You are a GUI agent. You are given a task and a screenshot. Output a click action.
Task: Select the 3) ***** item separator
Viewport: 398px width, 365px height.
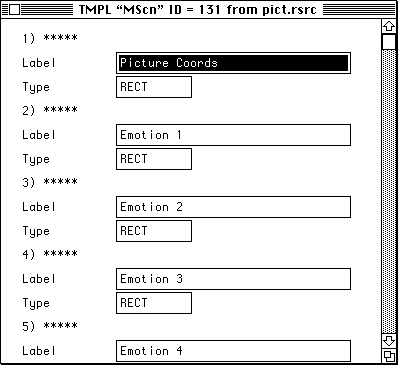[x=50, y=182]
